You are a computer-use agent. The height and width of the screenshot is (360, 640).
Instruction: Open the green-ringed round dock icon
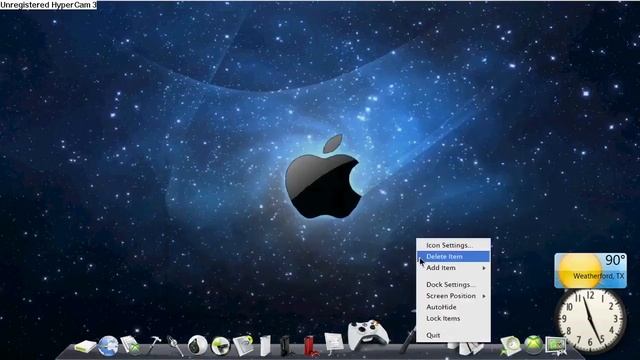pos(220,346)
